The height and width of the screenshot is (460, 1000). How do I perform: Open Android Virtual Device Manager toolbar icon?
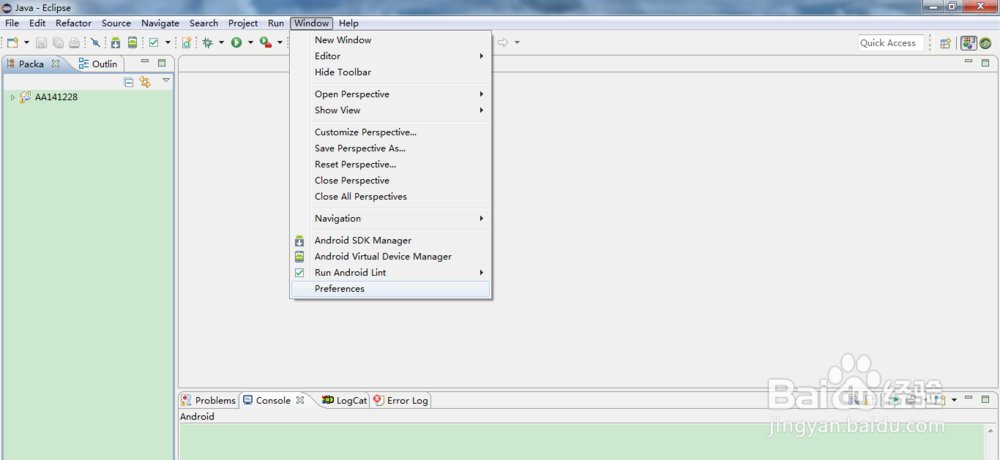(132, 43)
